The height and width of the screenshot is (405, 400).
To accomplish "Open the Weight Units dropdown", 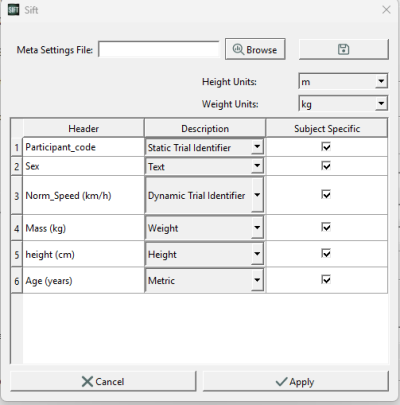I will [x=343, y=104].
